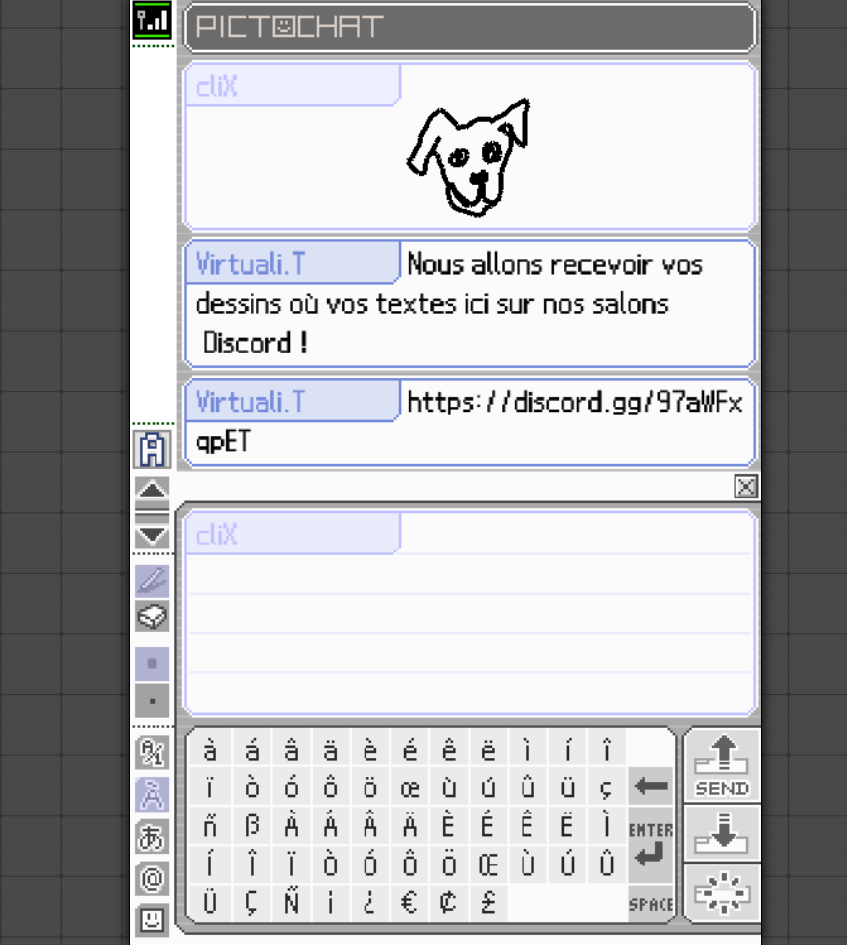847x945 pixels.
Task: Select the pencil drawing tool
Action: pos(152,580)
